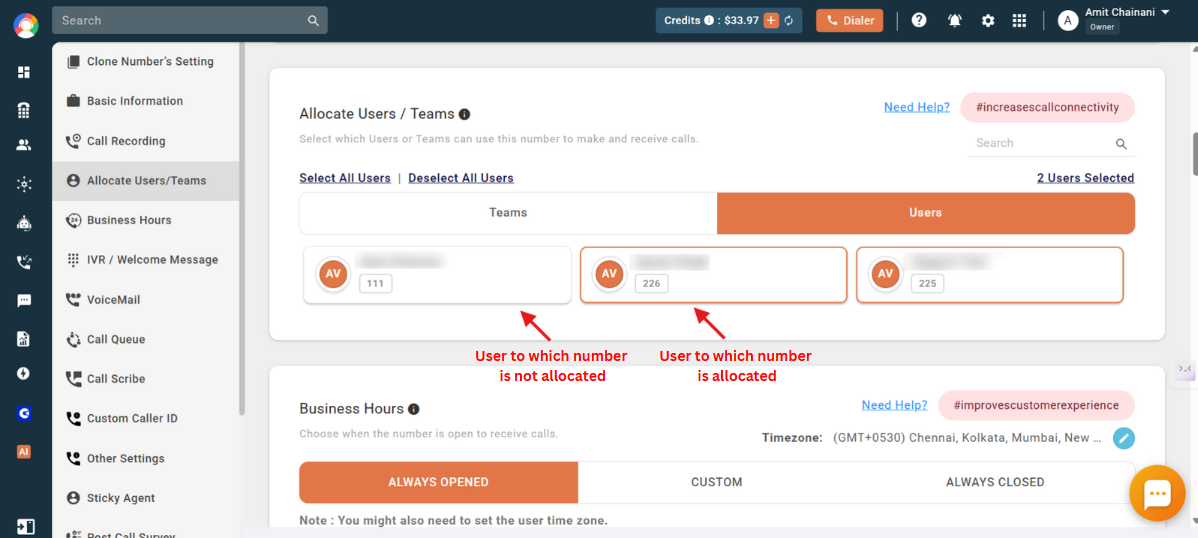Expand the Amit Chainani account dropdown arrow

pos(1165,12)
